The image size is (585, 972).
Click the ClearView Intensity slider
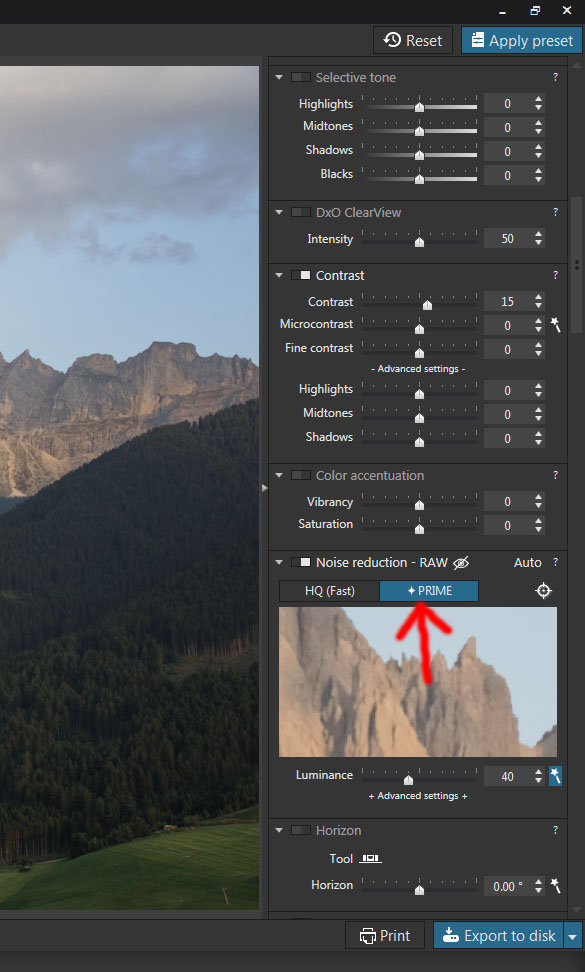point(420,239)
